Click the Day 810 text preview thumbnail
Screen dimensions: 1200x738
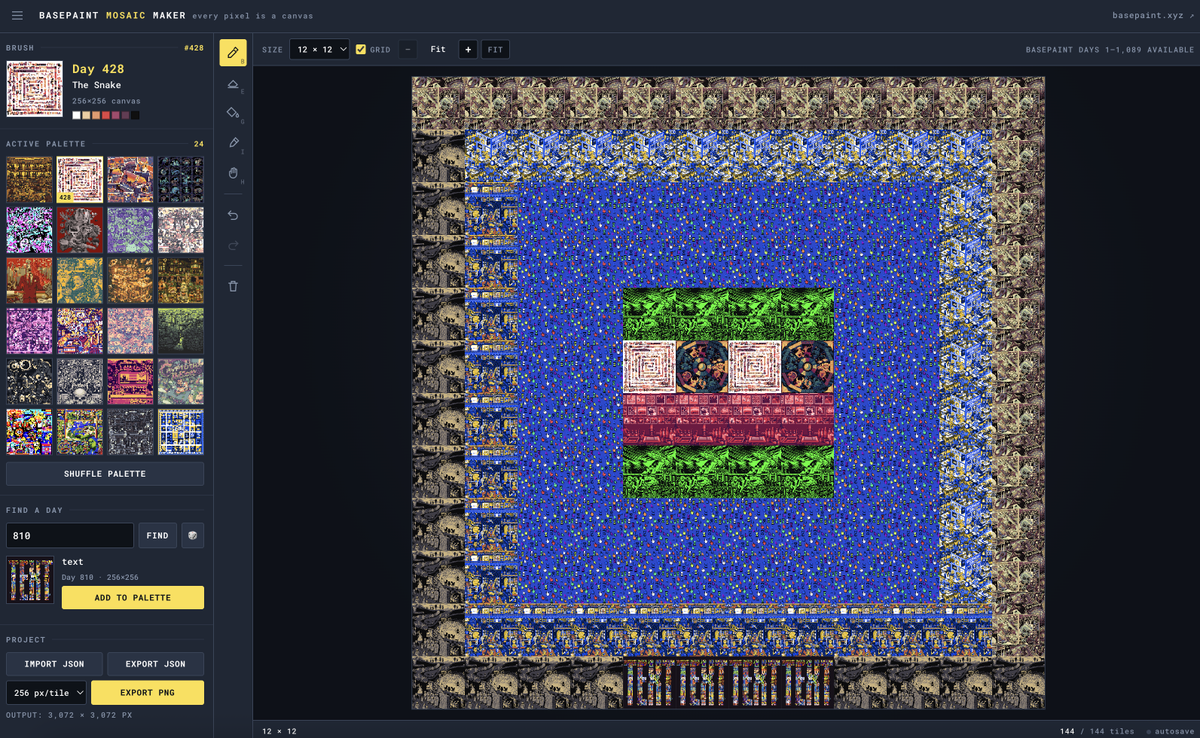pyautogui.click(x=30, y=580)
